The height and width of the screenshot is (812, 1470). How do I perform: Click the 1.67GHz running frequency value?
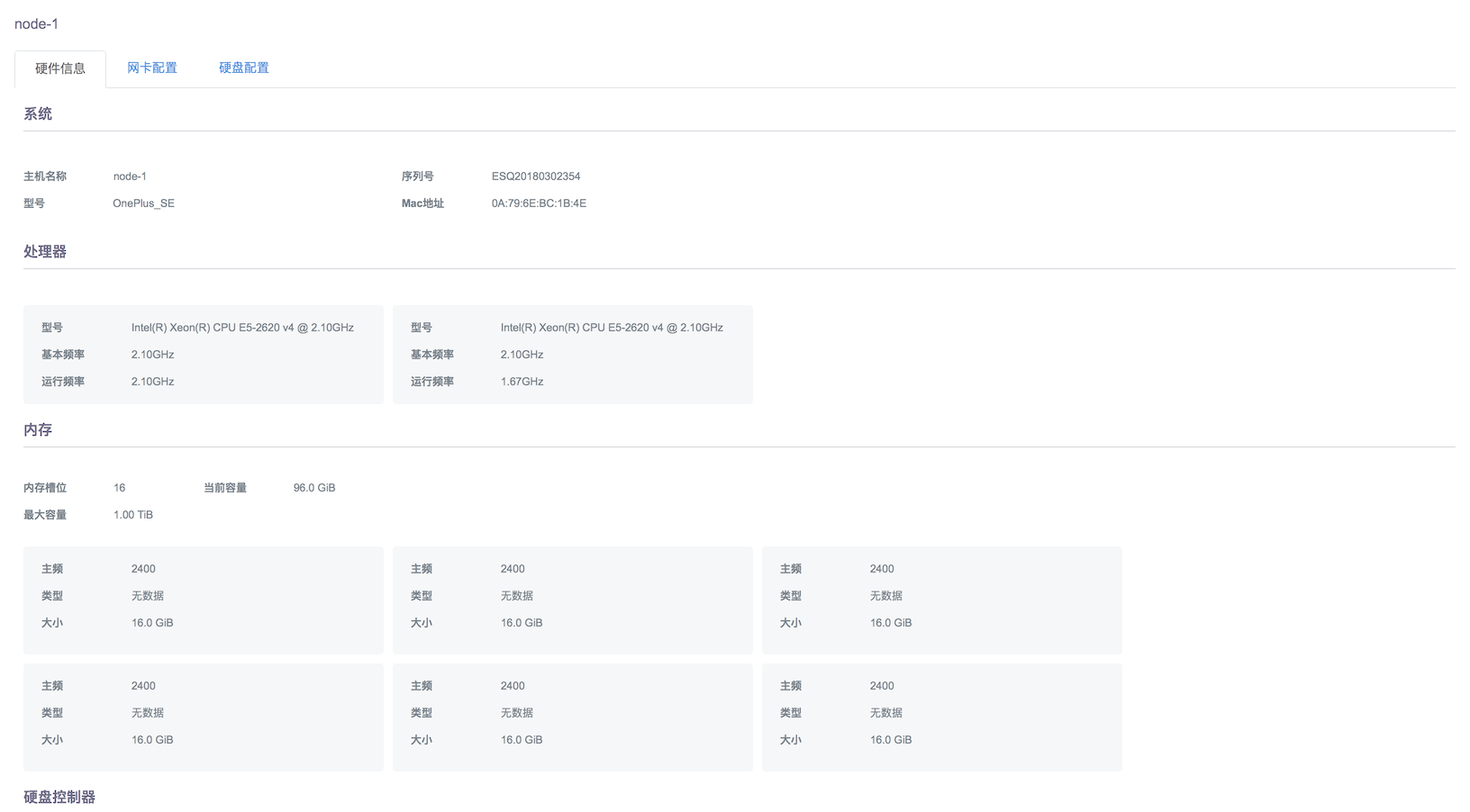522,382
